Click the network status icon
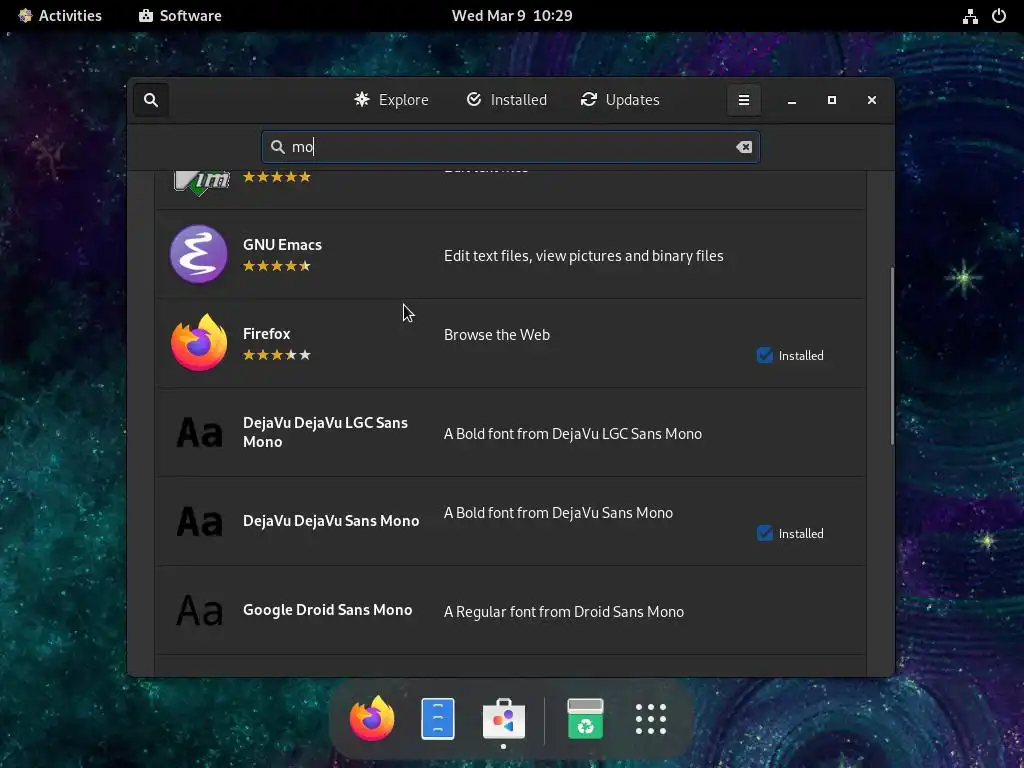This screenshot has width=1024, height=768. click(x=970, y=16)
